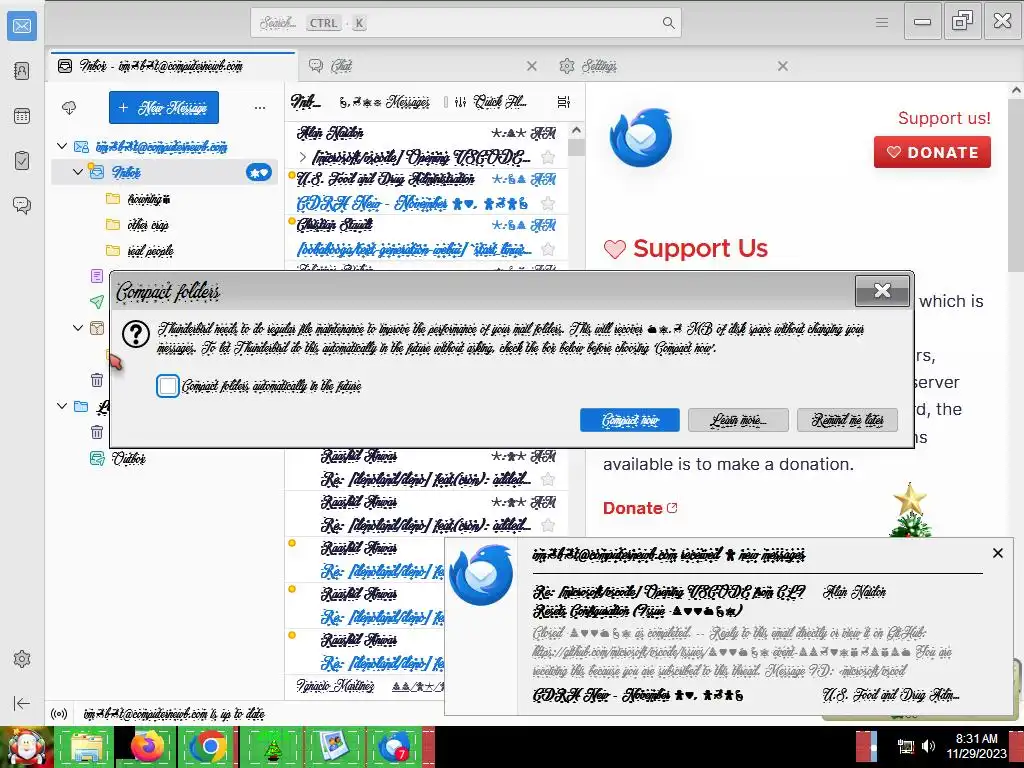Click the Remind me later button
1024x768 pixels.
pos(847,420)
